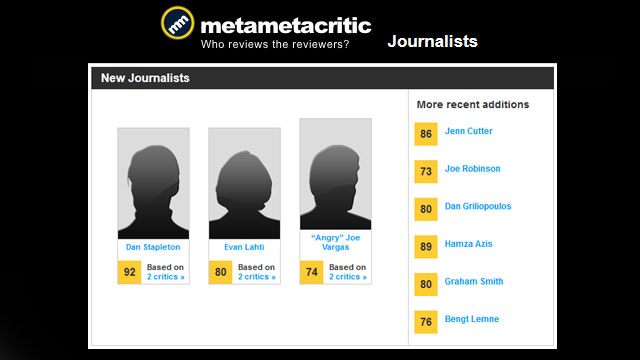Click the Dan Stapleton name link
The image size is (640, 360).
153,247
